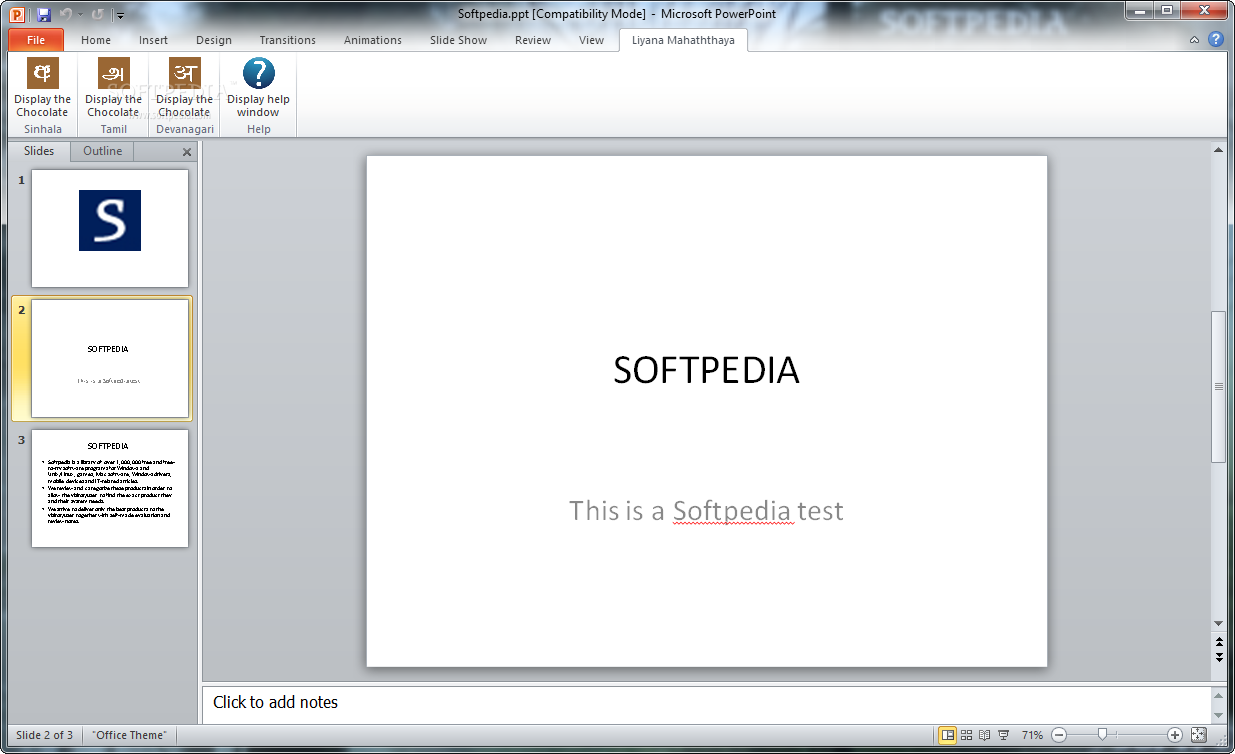This screenshot has width=1235, height=754.
Task: Click the notes pane scroll up arrow
Action: [1219, 695]
